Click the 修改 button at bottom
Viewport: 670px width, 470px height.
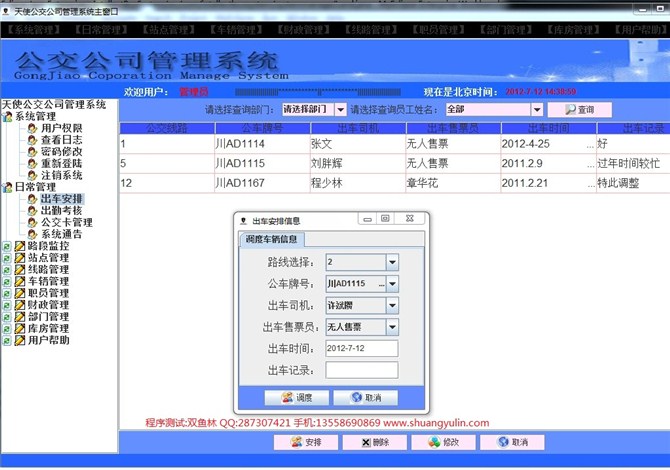point(444,442)
